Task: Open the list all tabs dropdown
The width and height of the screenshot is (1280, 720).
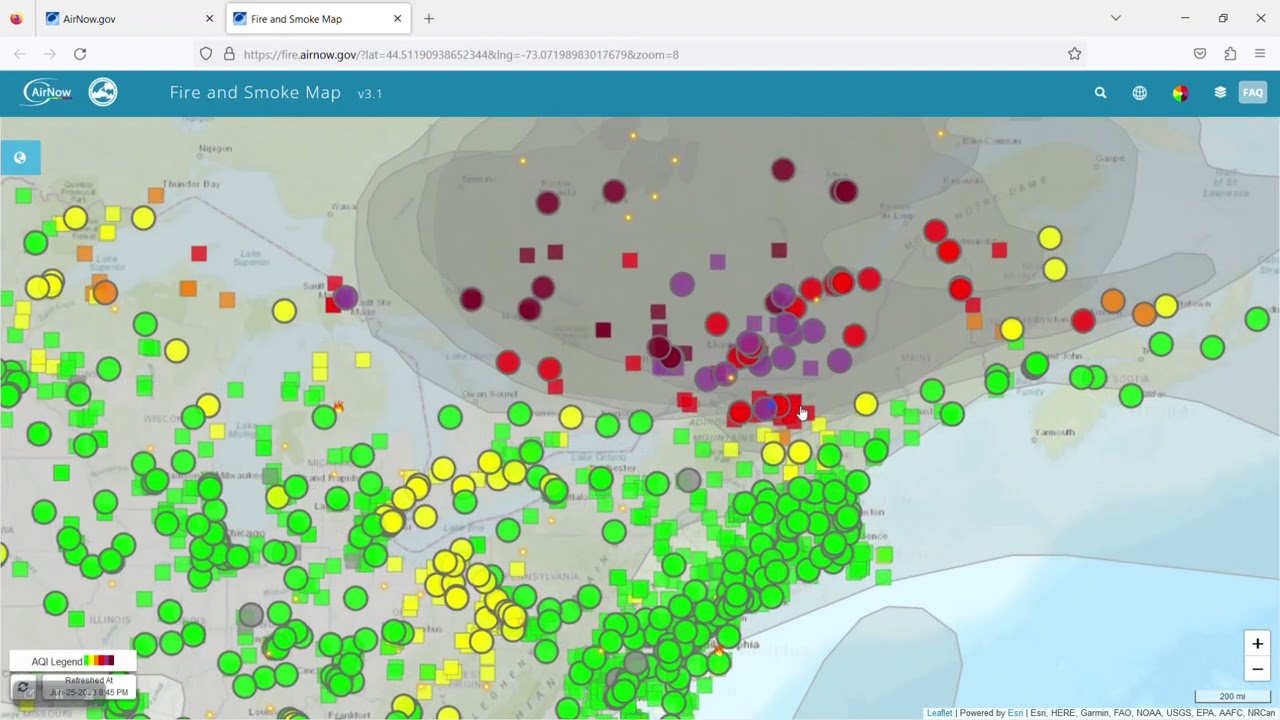Action: pyautogui.click(x=1115, y=18)
